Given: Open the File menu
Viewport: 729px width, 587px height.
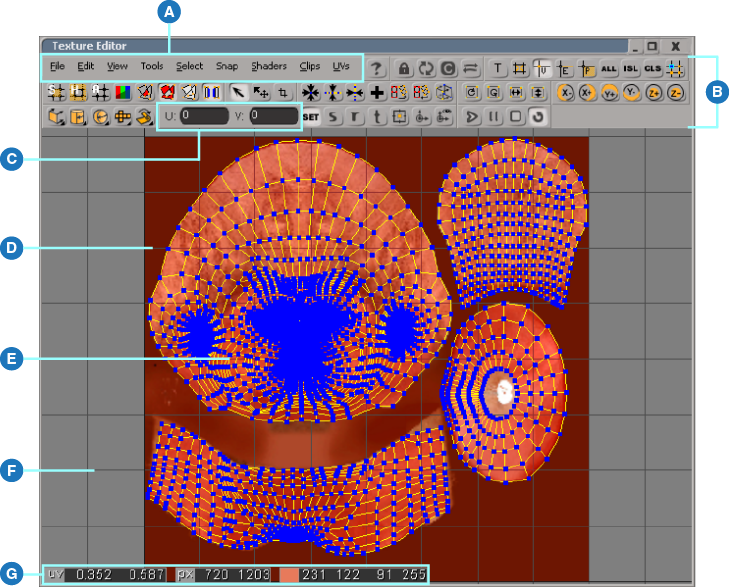Looking at the screenshot, I should pos(57,66).
